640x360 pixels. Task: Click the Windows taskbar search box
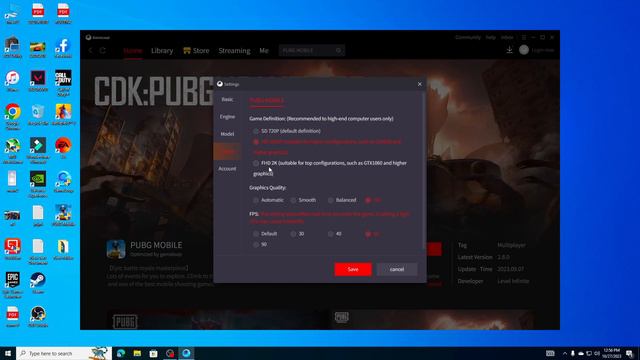pyautogui.click(x=64, y=353)
